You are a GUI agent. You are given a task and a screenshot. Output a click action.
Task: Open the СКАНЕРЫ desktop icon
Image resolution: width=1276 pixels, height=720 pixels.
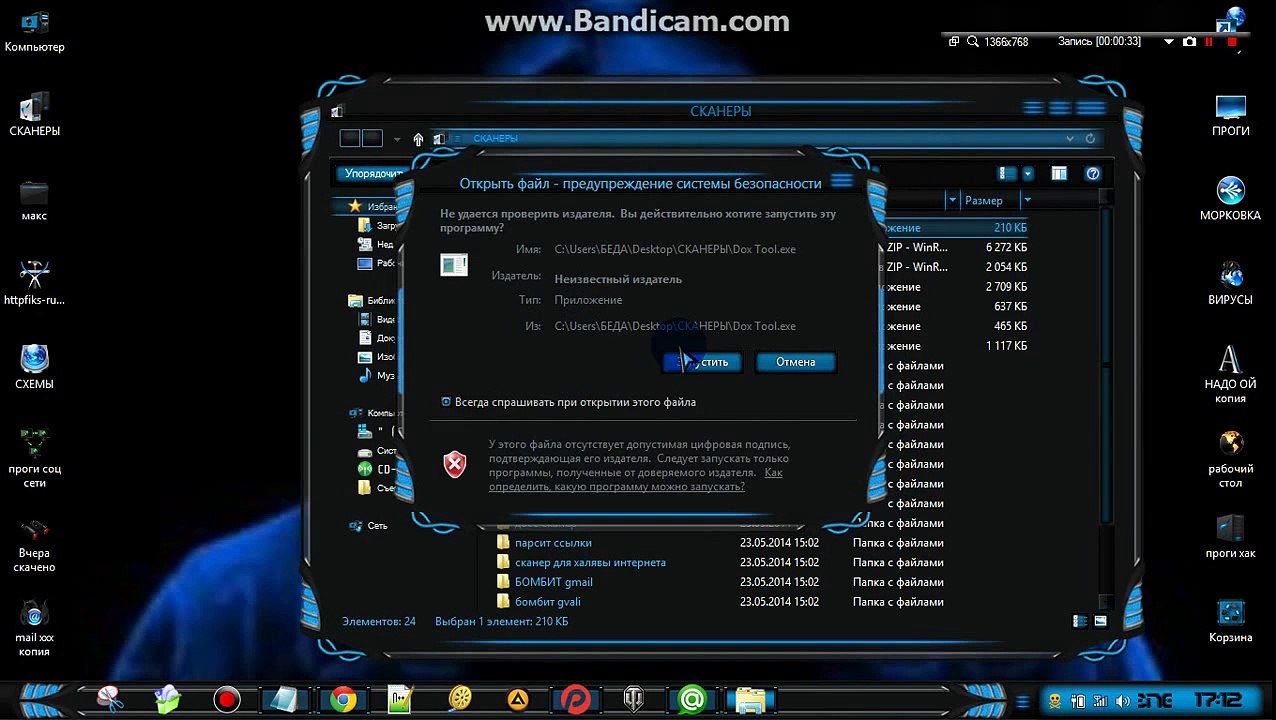point(34,114)
